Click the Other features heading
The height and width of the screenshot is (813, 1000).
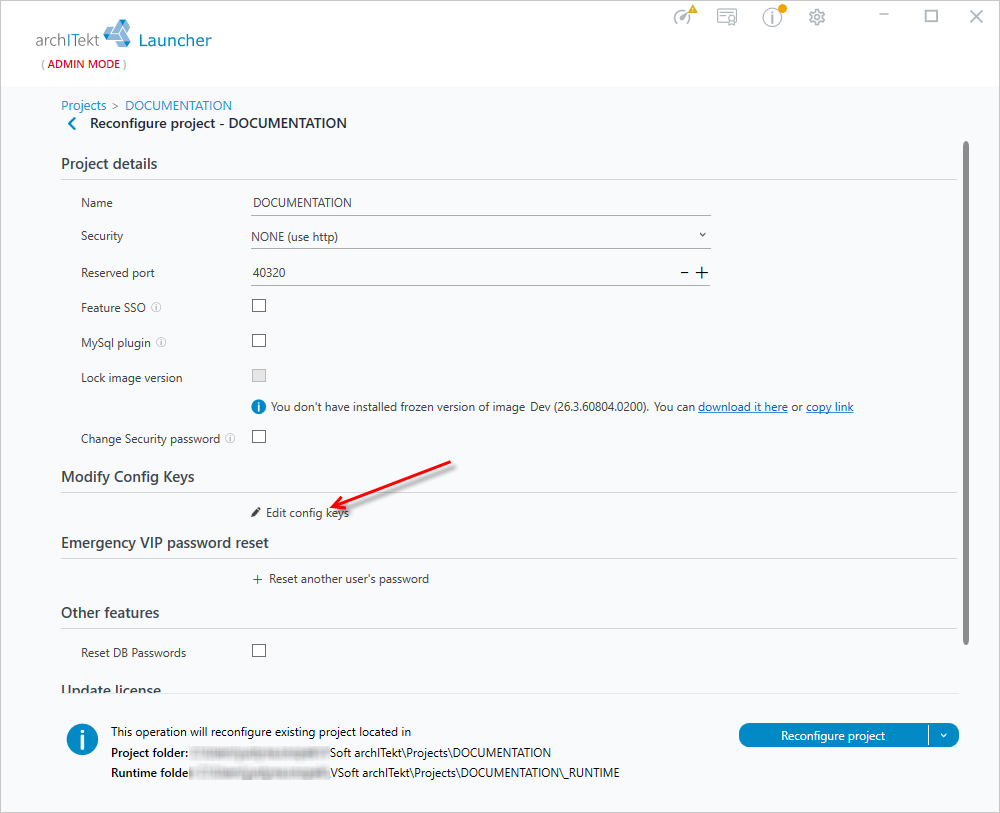tap(110, 613)
